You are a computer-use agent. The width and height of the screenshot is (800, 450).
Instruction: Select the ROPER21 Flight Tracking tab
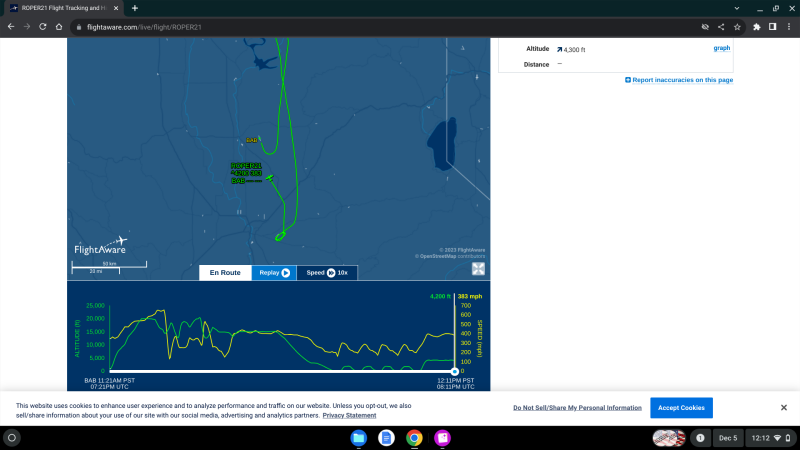pyautogui.click(x=64, y=8)
